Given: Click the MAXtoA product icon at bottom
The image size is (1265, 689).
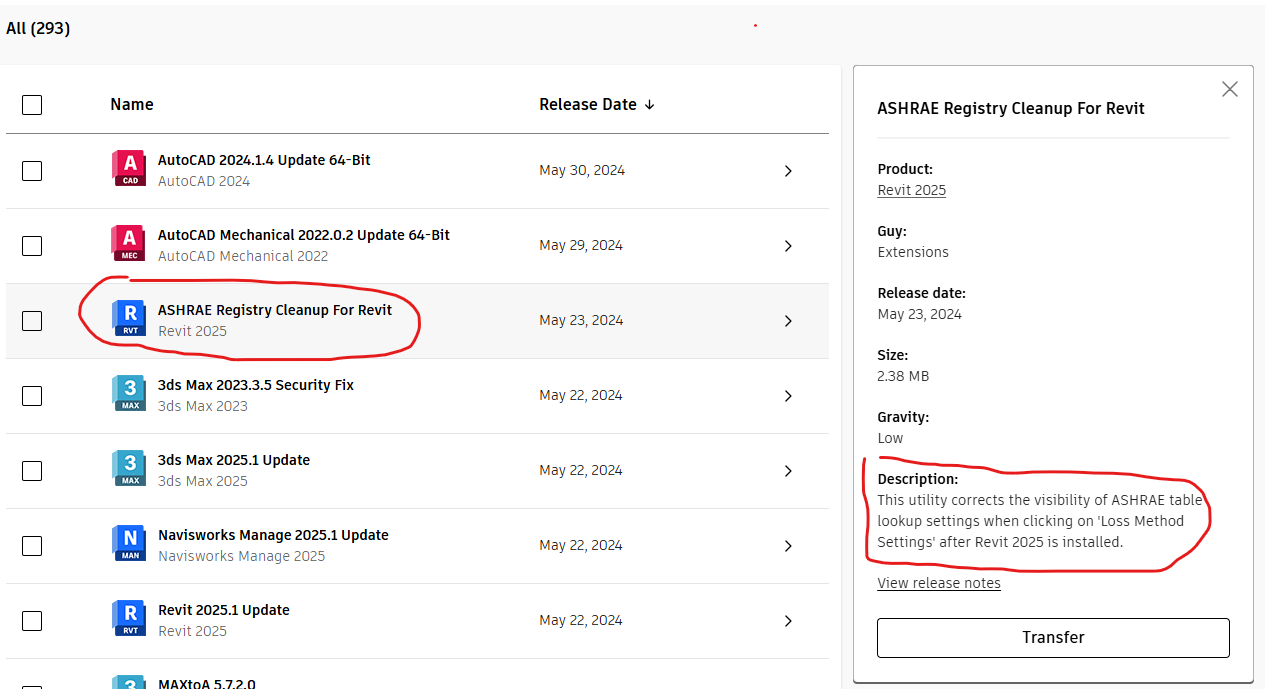Looking at the screenshot, I should click(128, 683).
